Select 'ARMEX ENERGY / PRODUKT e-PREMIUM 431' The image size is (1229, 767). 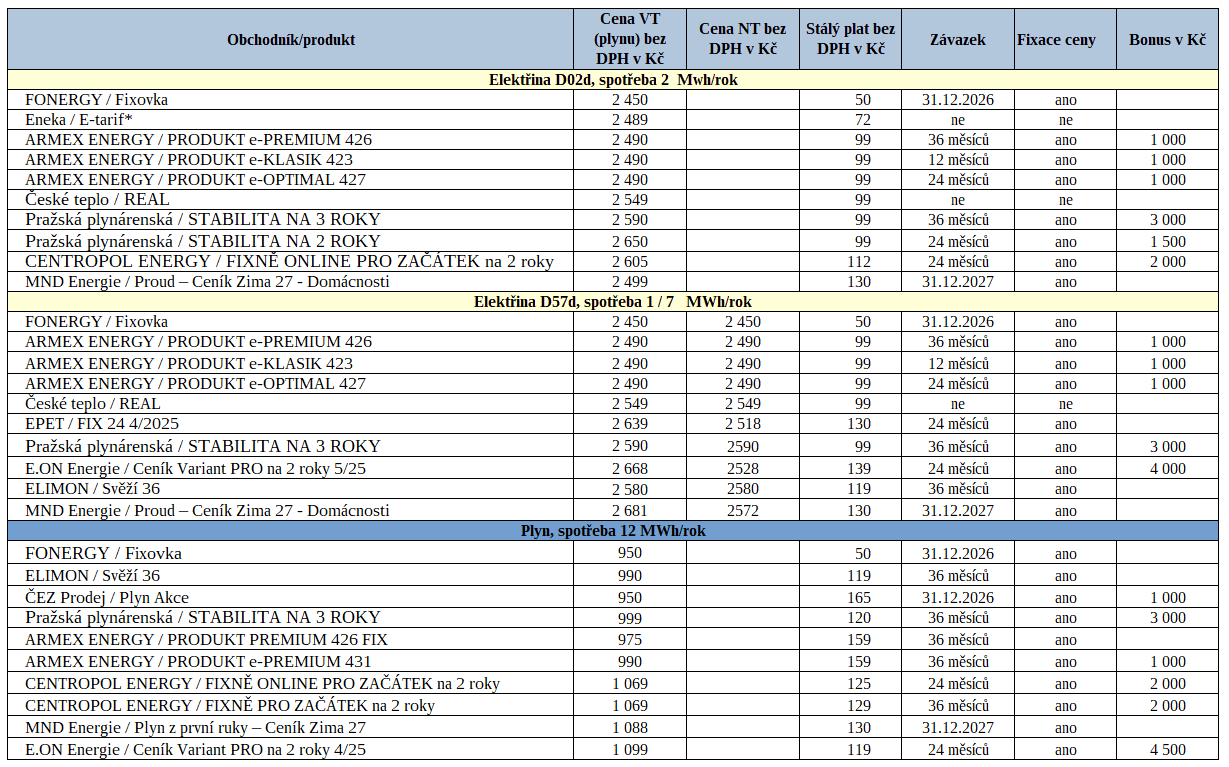click(198, 661)
